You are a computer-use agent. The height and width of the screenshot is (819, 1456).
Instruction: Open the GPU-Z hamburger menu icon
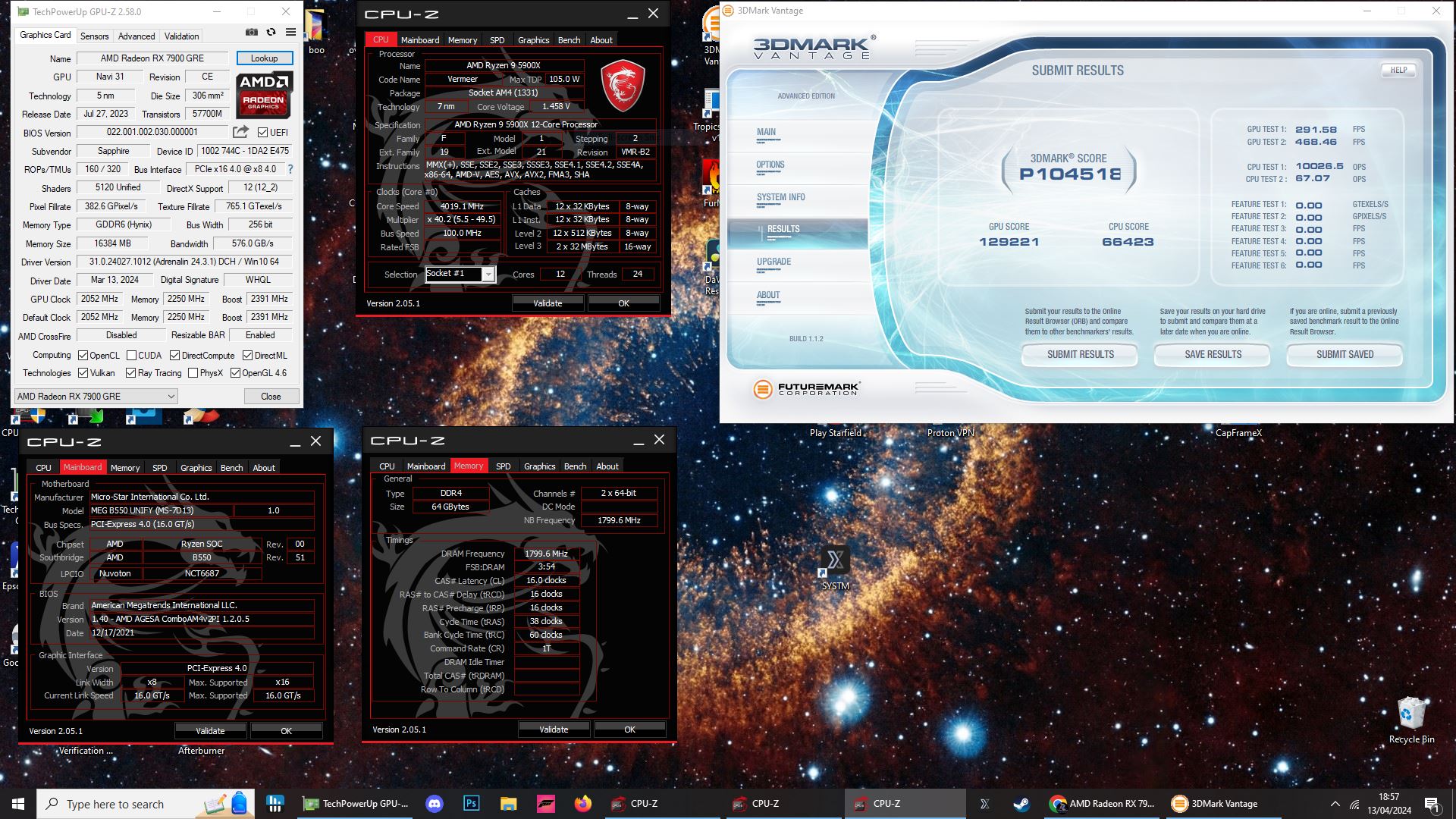tap(290, 33)
